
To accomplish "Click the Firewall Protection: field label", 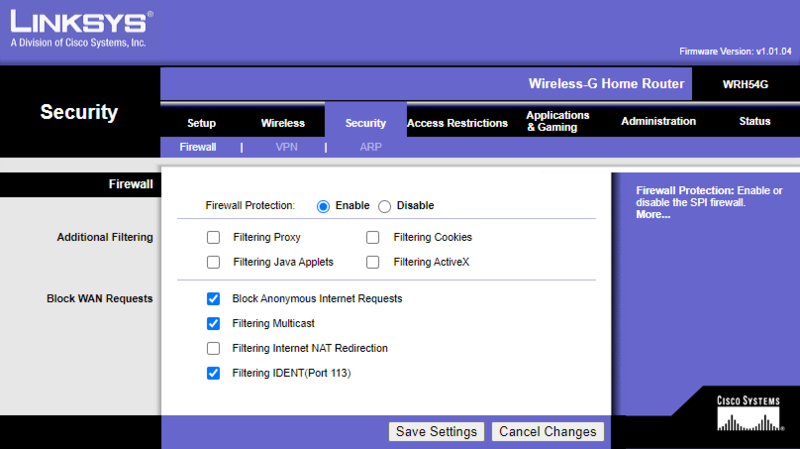I will coord(250,206).
